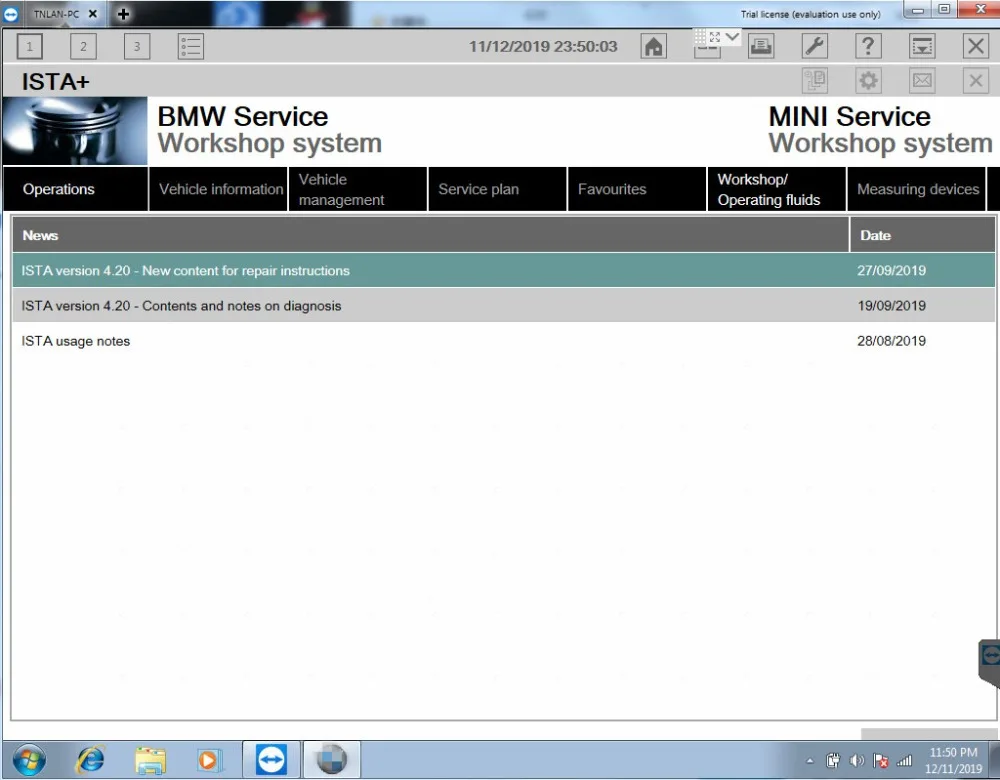Open the Operations tab

(x=75, y=189)
